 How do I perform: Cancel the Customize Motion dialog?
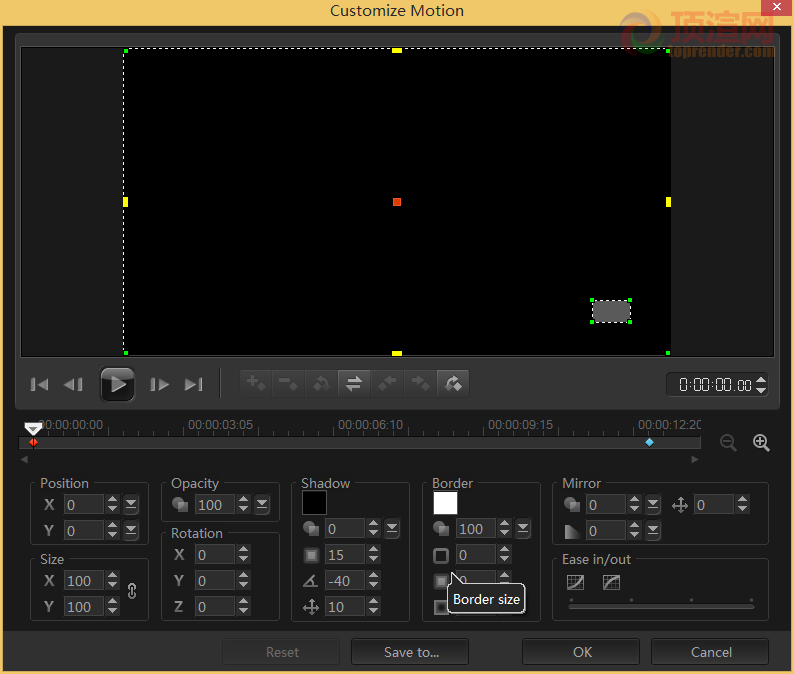(x=710, y=652)
